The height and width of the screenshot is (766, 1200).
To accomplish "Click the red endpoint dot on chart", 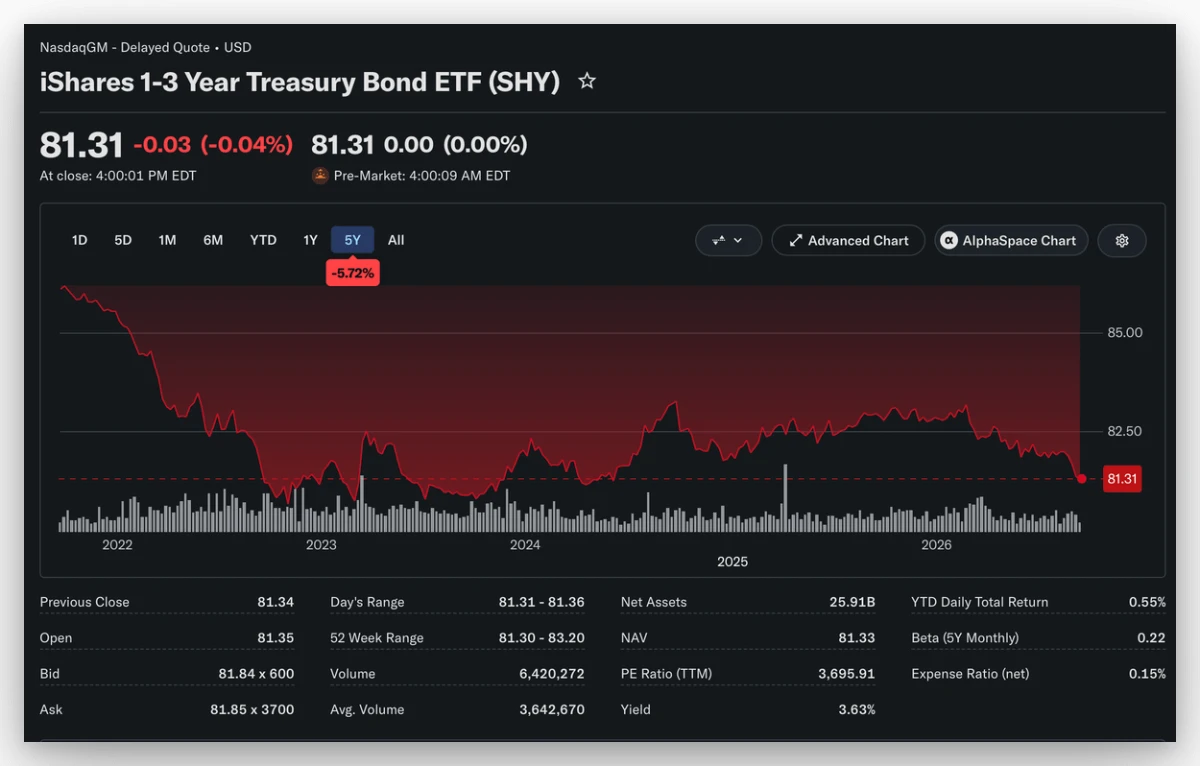I will pos(1082,479).
